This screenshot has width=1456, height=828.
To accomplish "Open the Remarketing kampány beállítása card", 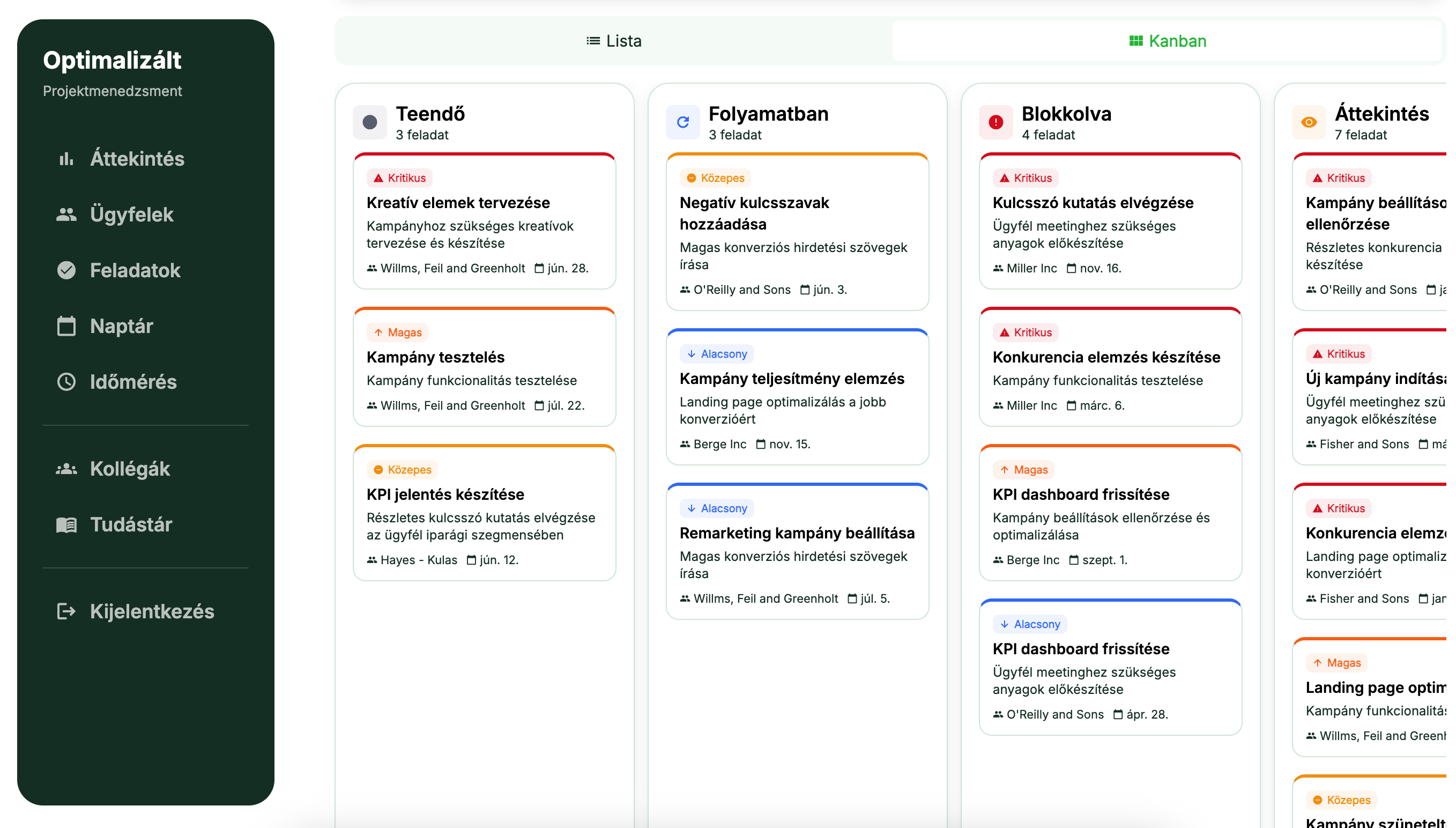I will click(x=797, y=533).
